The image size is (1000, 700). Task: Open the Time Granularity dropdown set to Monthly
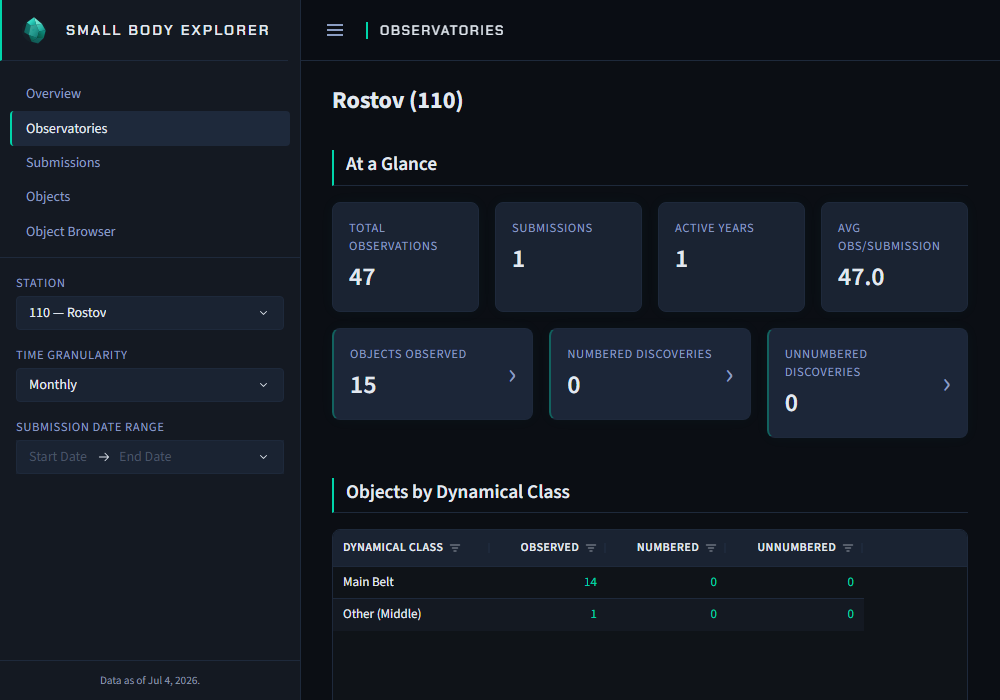150,385
